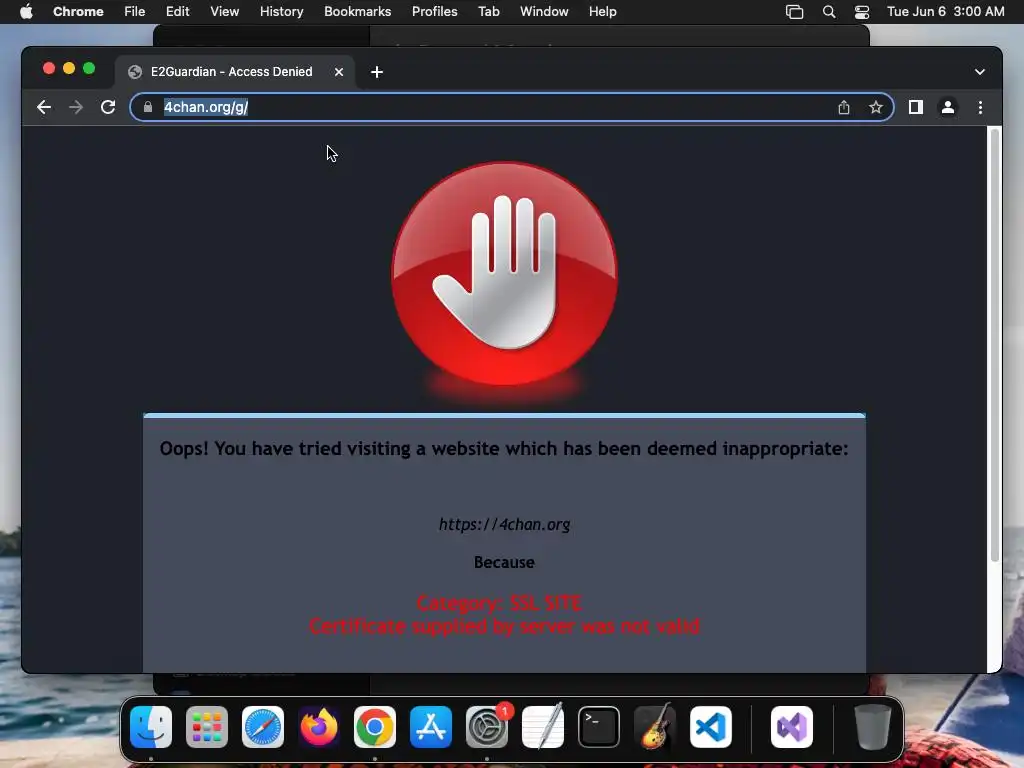
Task: Open System Settings from the Dock
Action: tap(487, 727)
